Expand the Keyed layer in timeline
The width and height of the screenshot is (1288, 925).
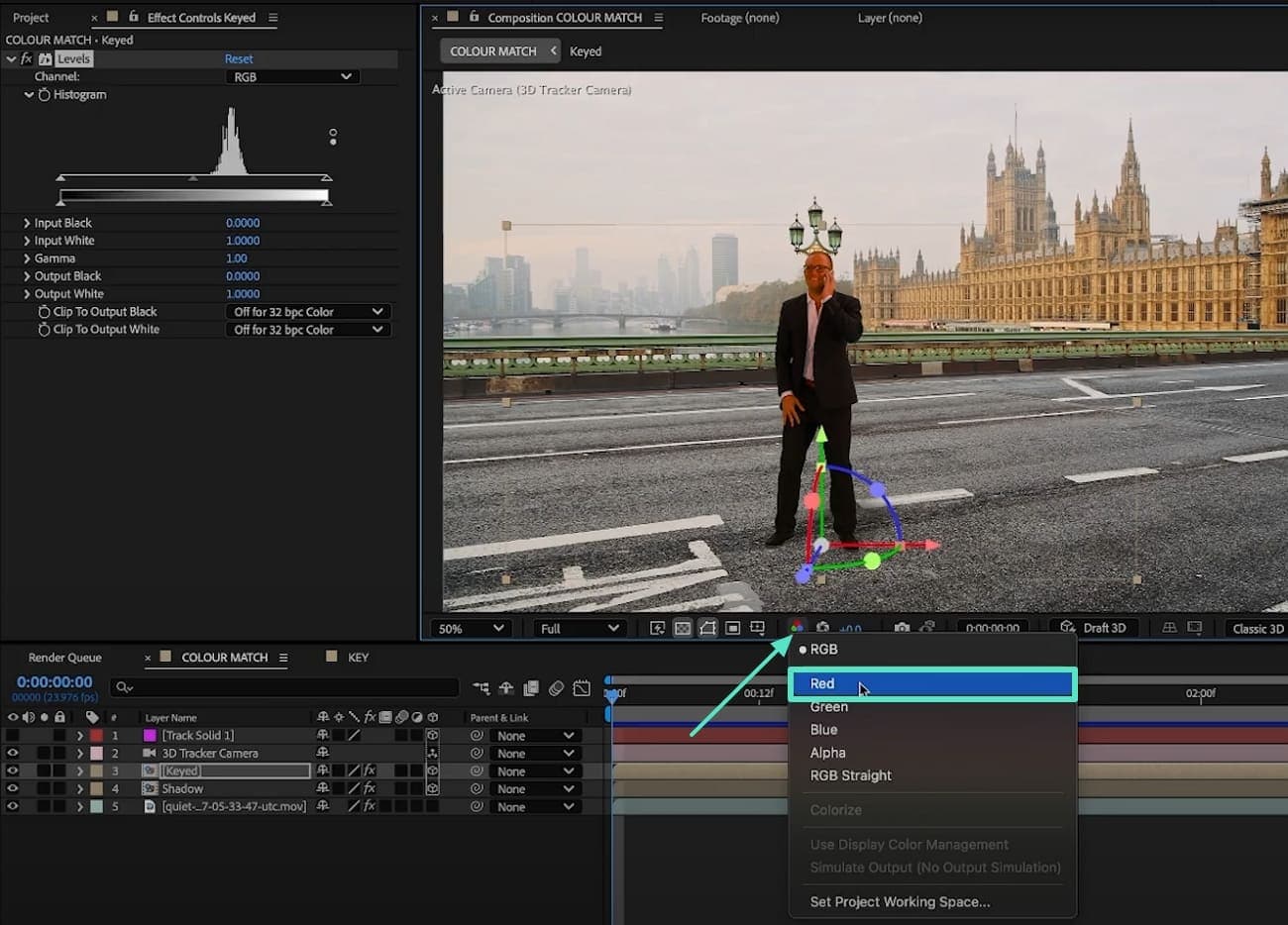[x=80, y=771]
